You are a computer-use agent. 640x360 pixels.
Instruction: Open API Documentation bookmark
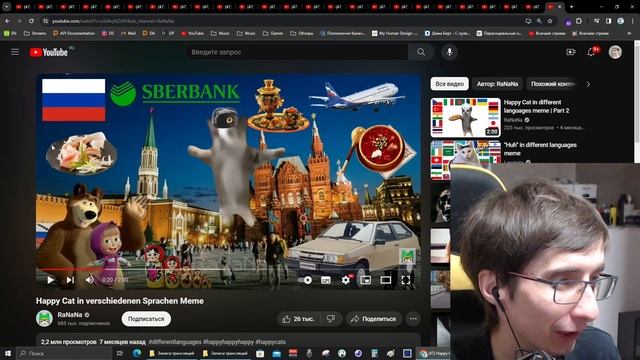coord(74,33)
